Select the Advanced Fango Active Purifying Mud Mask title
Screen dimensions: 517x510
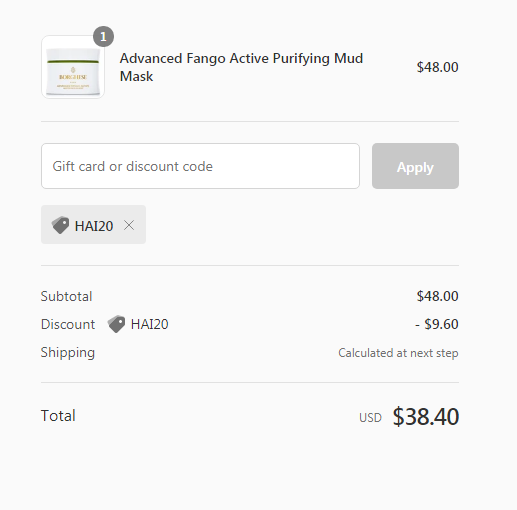point(241,67)
